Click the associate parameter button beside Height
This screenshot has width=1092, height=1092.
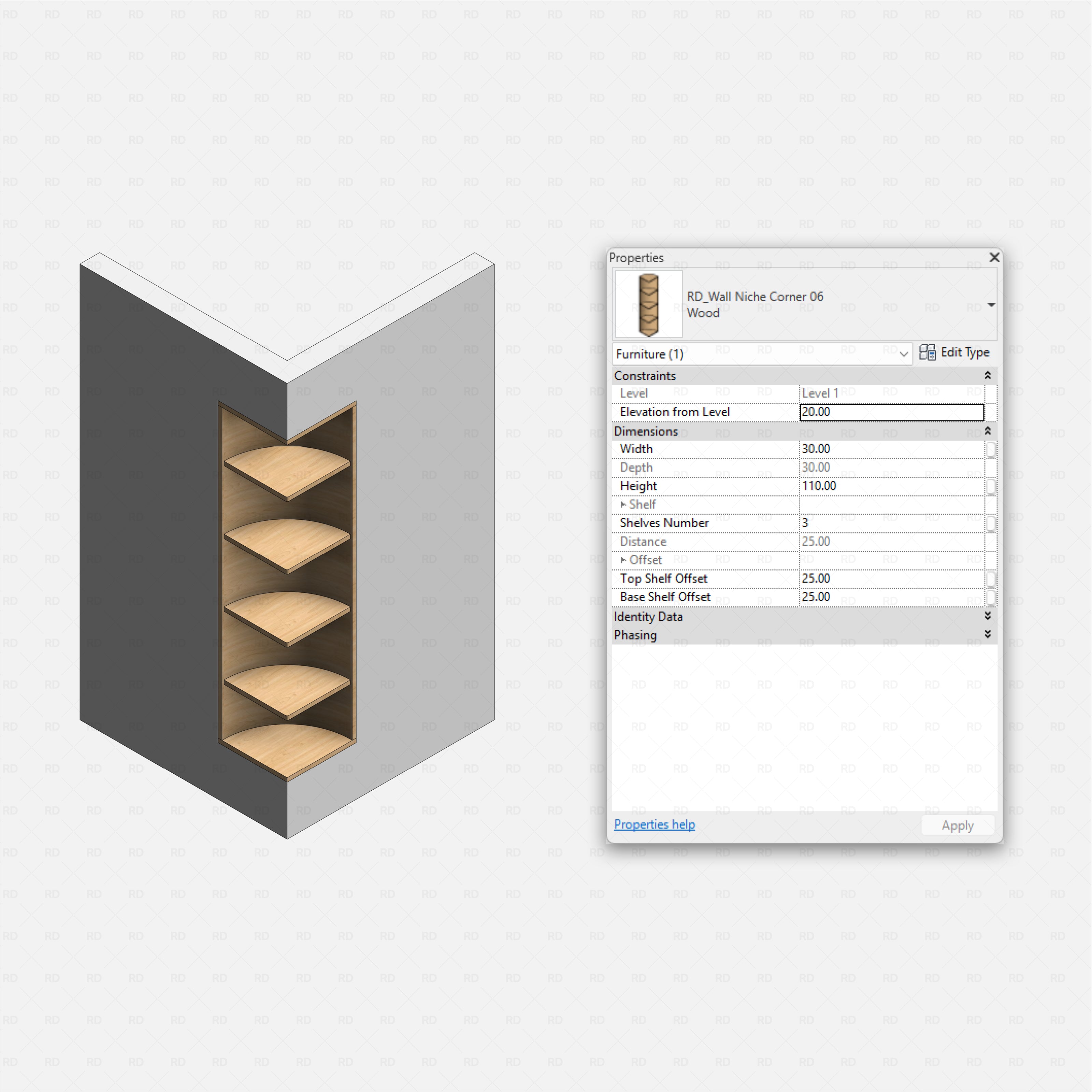[x=992, y=486]
